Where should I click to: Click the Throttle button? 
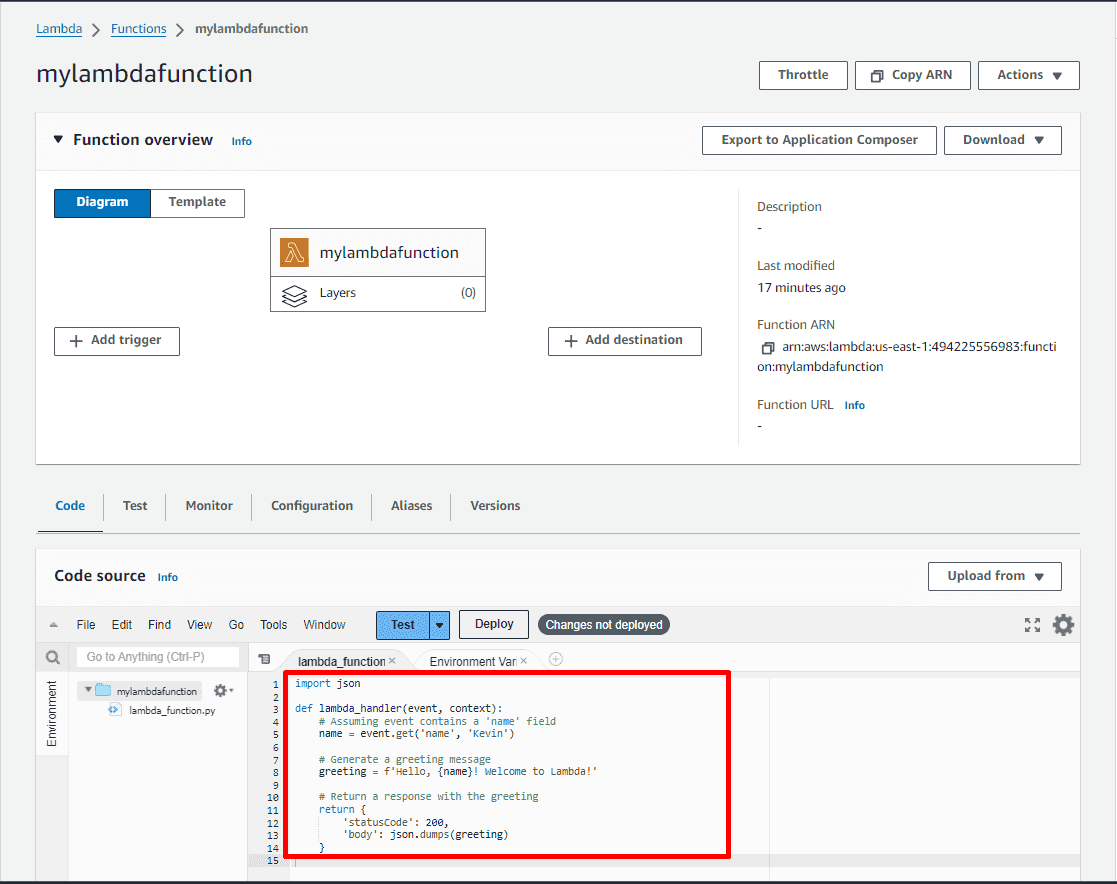(803, 75)
